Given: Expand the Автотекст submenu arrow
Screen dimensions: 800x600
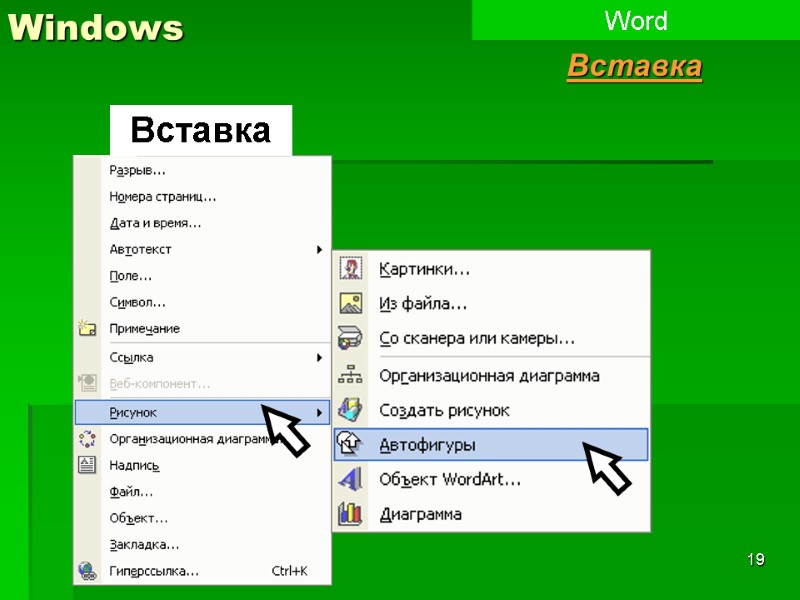Looking at the screenshot, I should pyautogui.click(x=319, y=249).
